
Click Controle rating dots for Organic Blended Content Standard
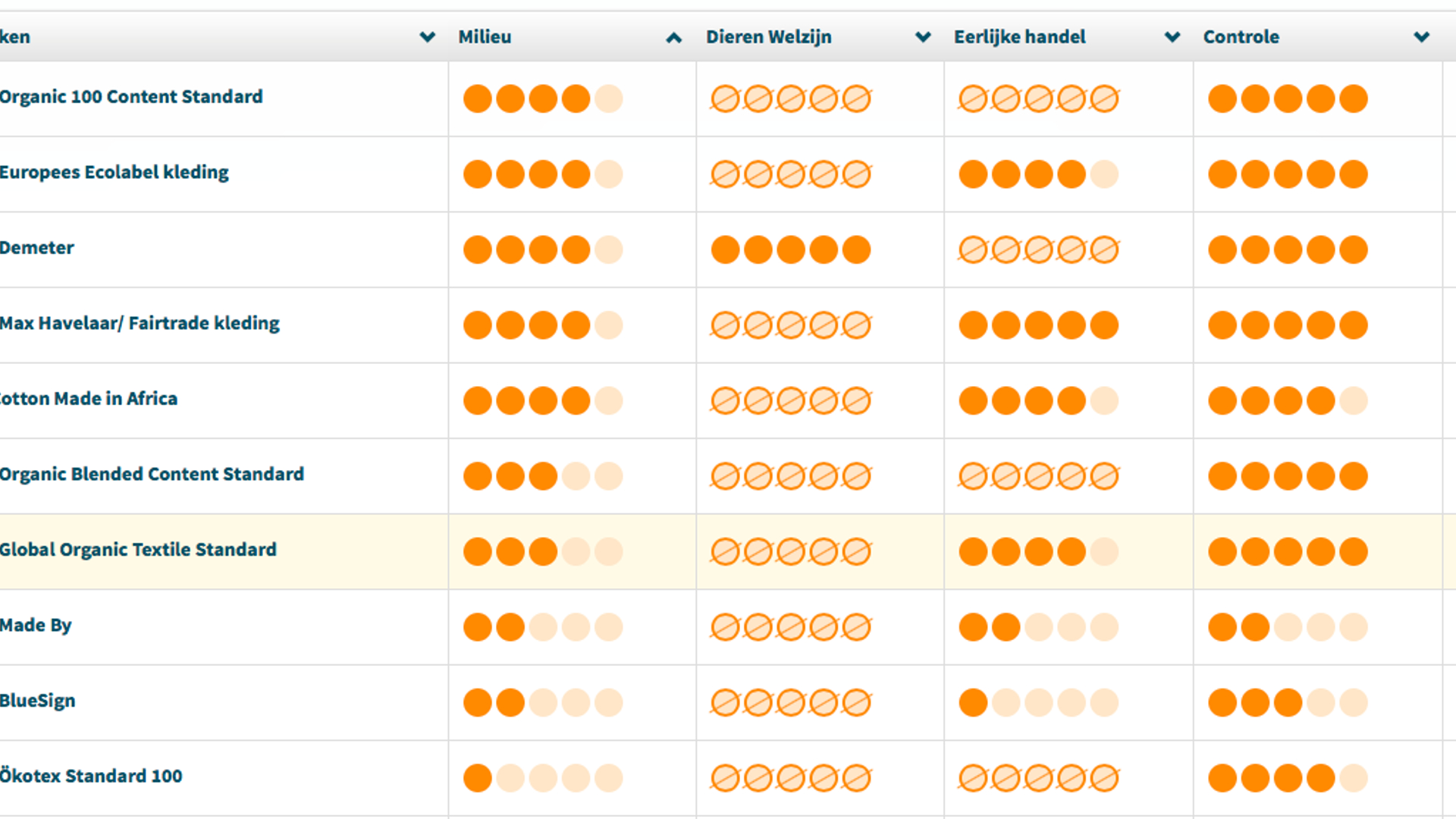(x=1288, y=476)
